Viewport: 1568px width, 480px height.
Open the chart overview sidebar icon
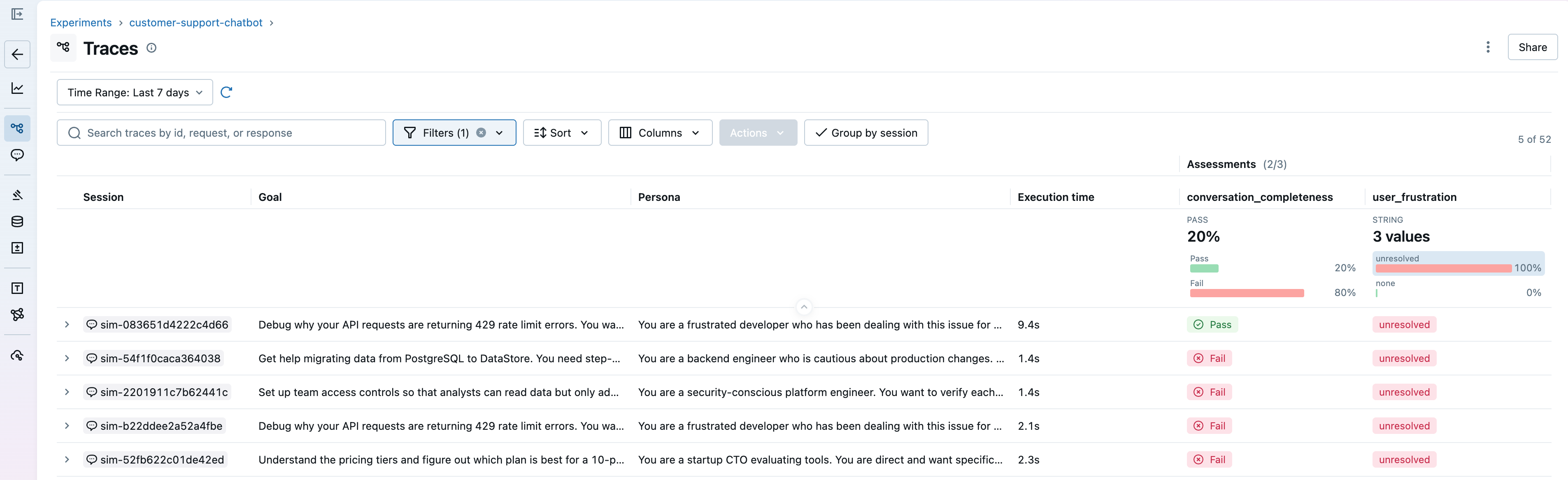point(17,89)
